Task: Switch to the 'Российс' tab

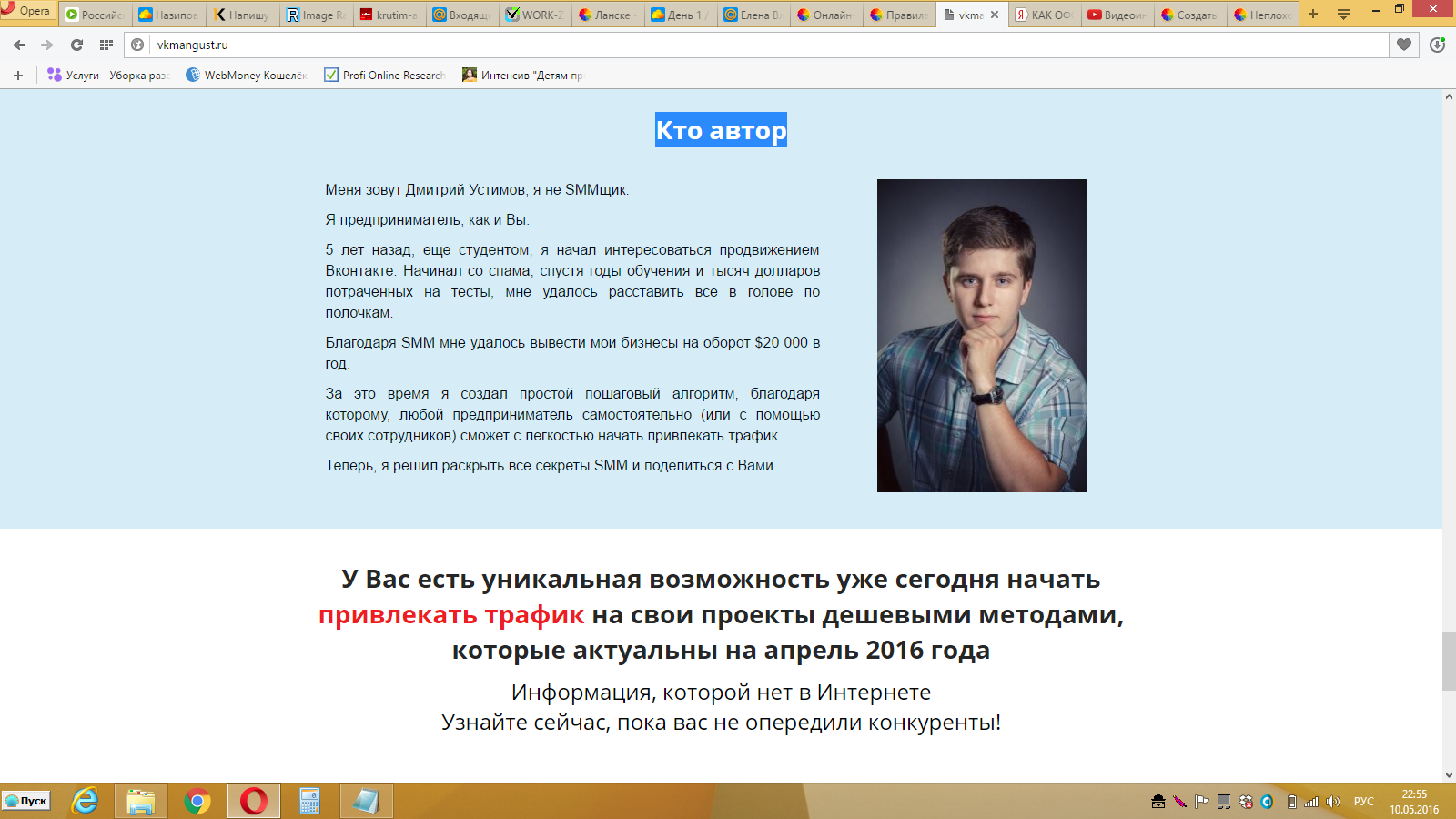Action: click(96, 15)
